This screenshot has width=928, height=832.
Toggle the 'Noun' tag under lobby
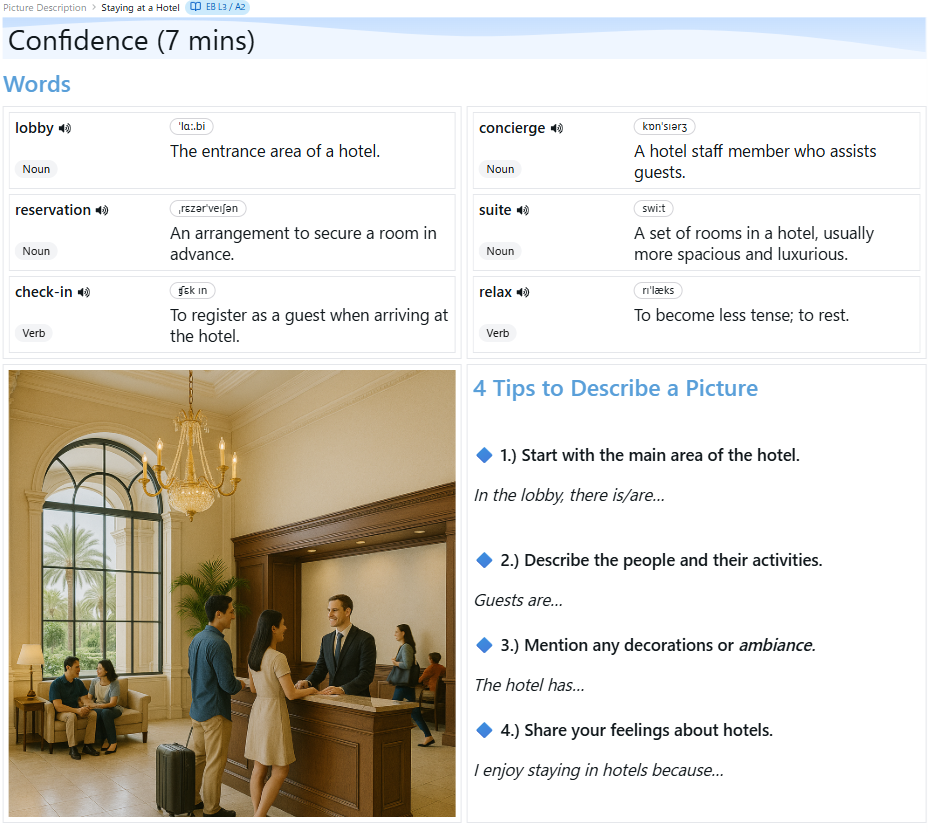point(36,168)
